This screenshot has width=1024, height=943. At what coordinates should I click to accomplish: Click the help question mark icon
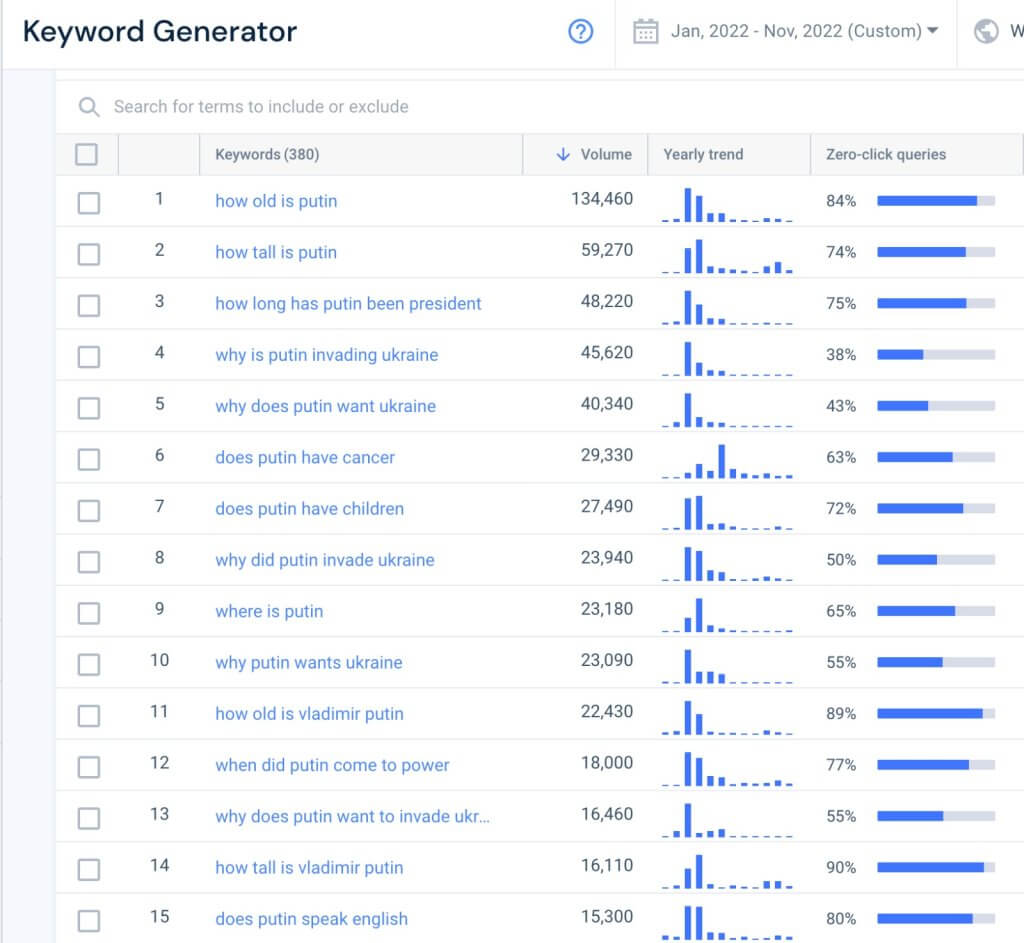[580, 31]
